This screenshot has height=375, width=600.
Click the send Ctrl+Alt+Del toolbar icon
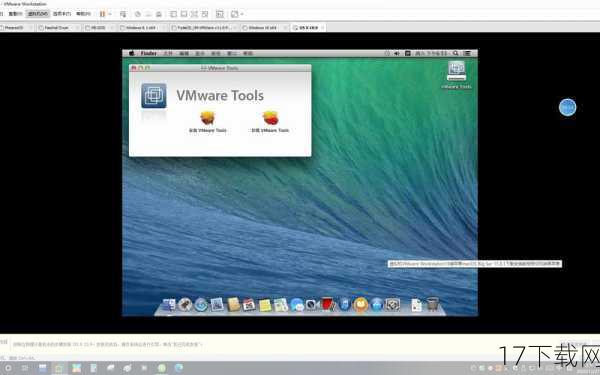(x=123, y=14)
